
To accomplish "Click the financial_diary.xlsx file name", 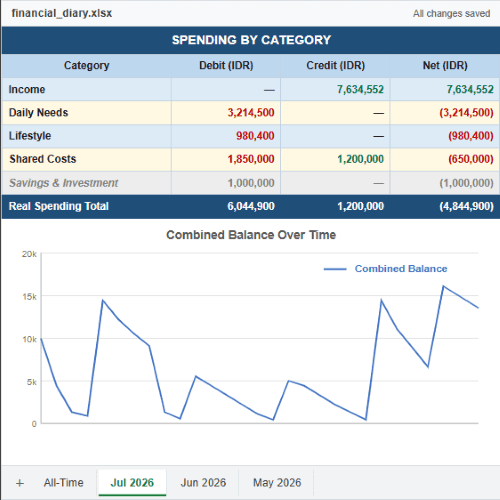I will [x=62, y=13].
